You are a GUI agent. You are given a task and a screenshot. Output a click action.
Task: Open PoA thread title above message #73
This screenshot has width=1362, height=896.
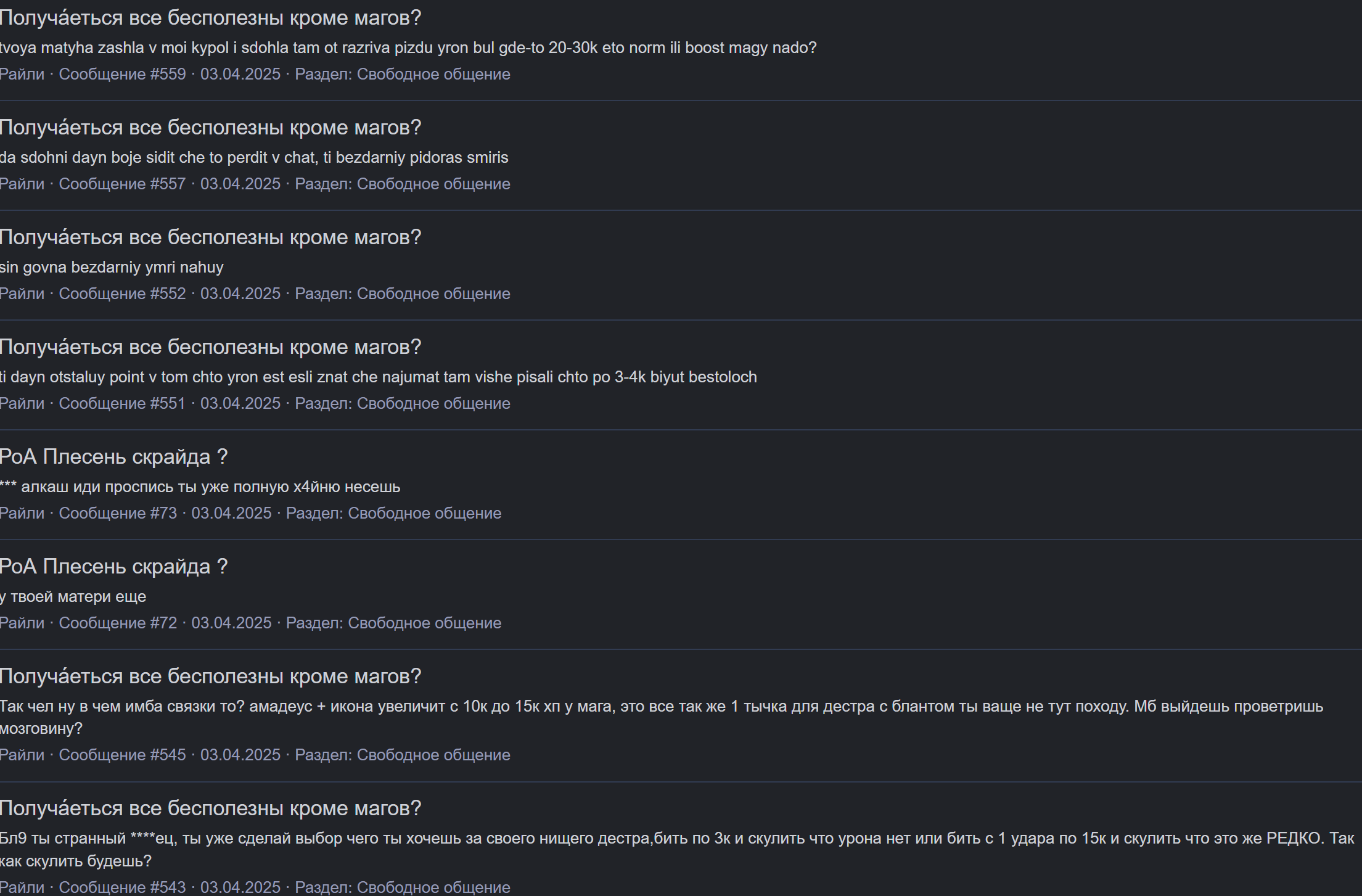pyautogui.click(x=113, y=457)
